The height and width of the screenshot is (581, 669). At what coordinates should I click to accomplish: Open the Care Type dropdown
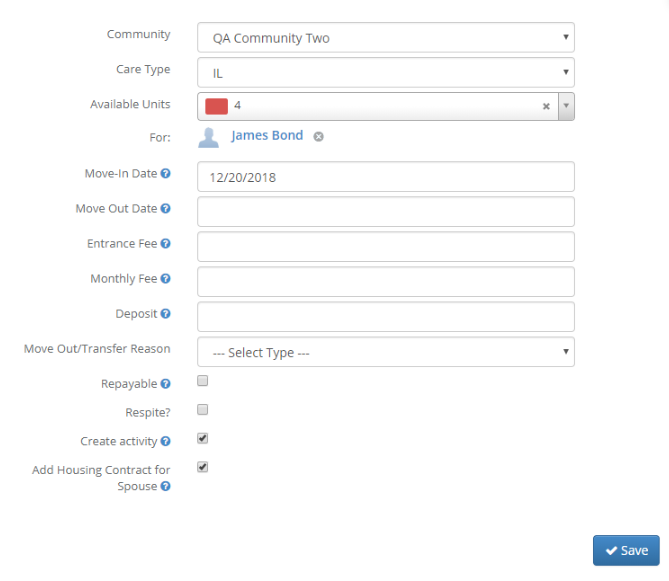(x=386, y=73)
